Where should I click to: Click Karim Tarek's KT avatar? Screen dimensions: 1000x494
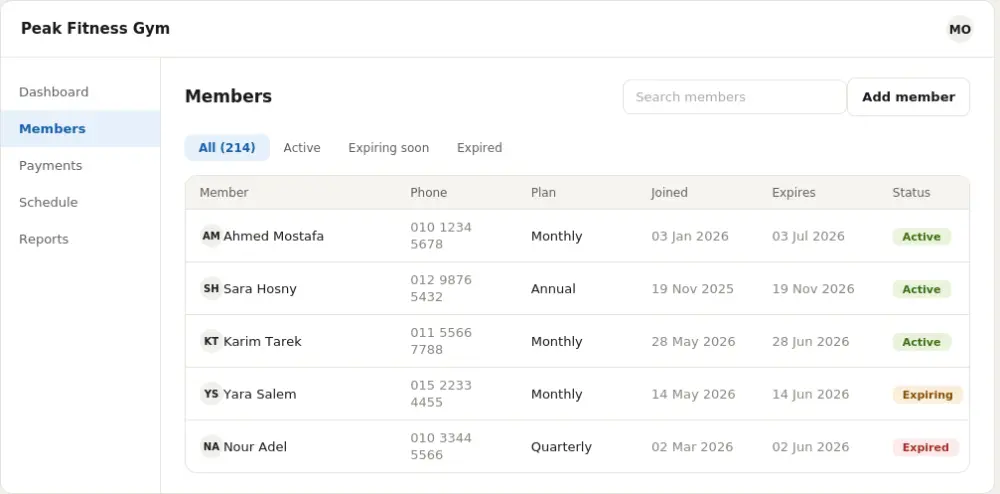pos(211,341)
